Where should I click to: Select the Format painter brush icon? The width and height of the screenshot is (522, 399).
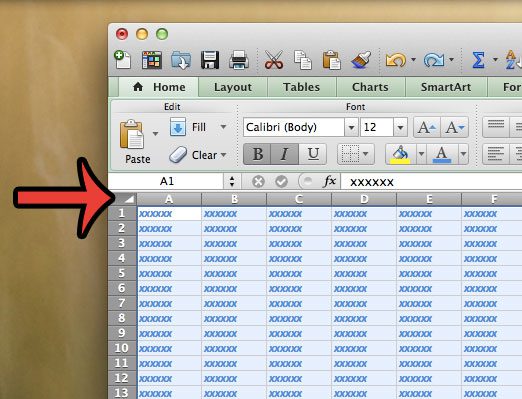tap(361, 60)
